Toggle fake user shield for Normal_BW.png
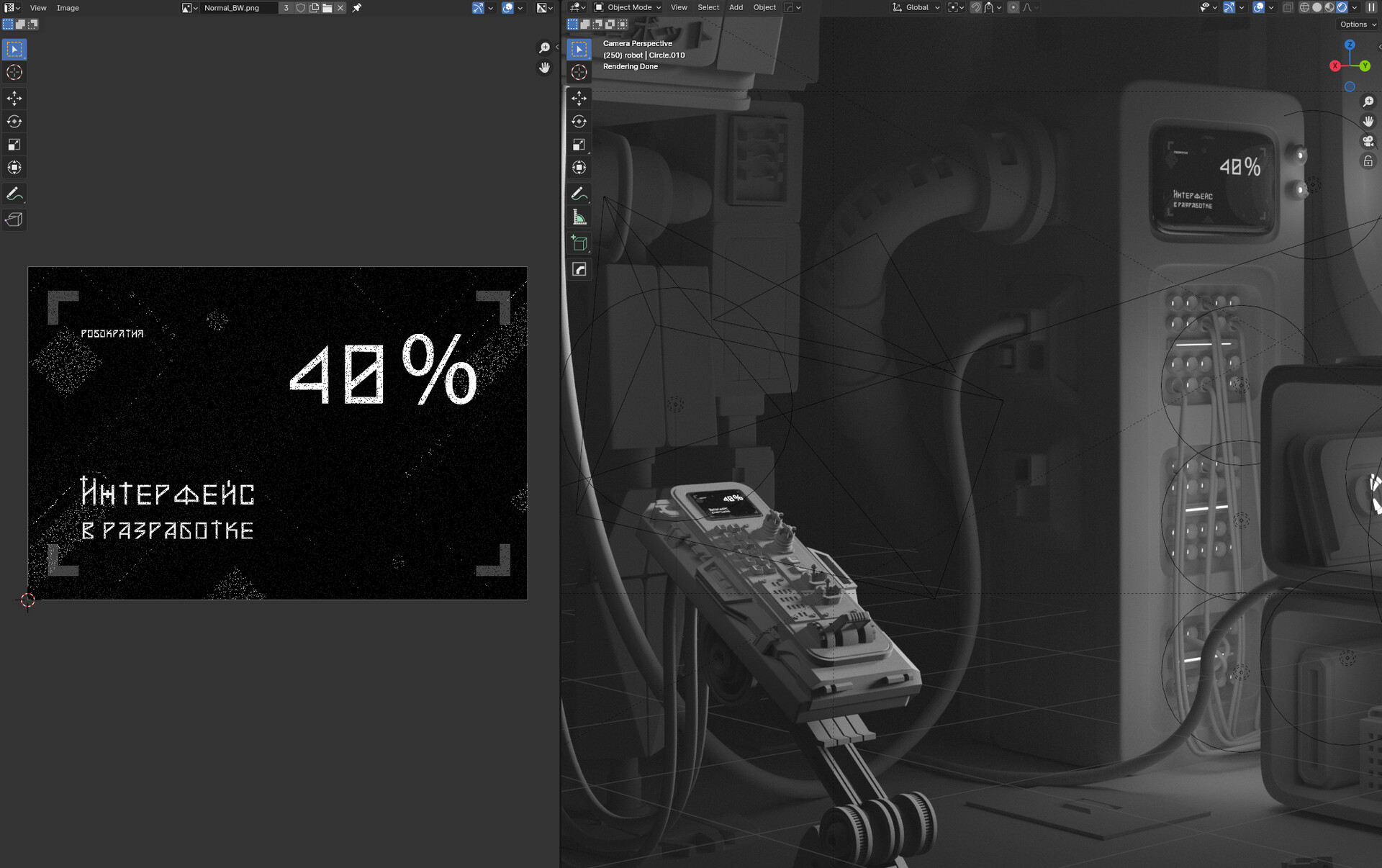 [x=301, y=8]
